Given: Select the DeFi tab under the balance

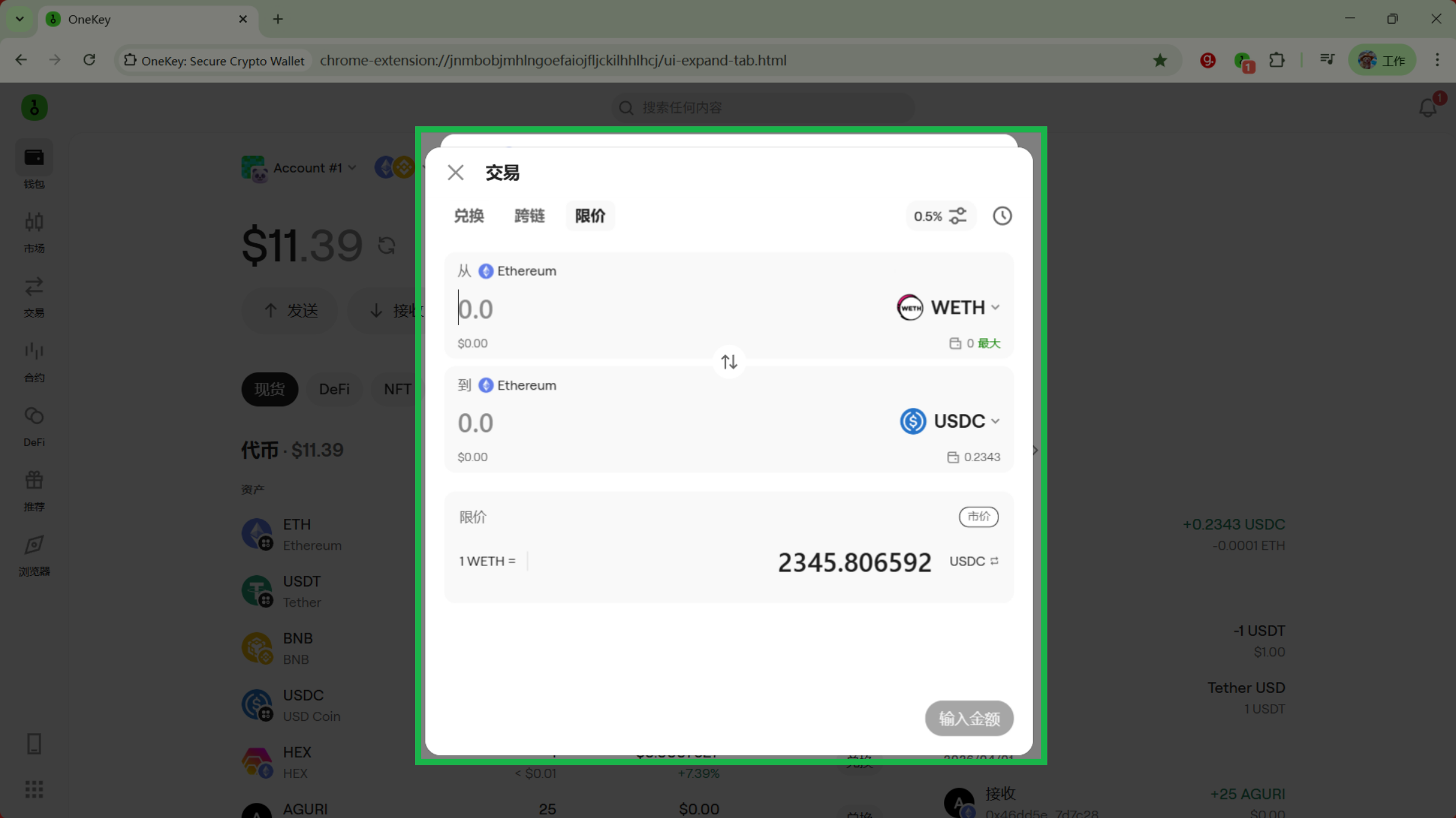Looking at the screenshot, I should tap(334, 389).
